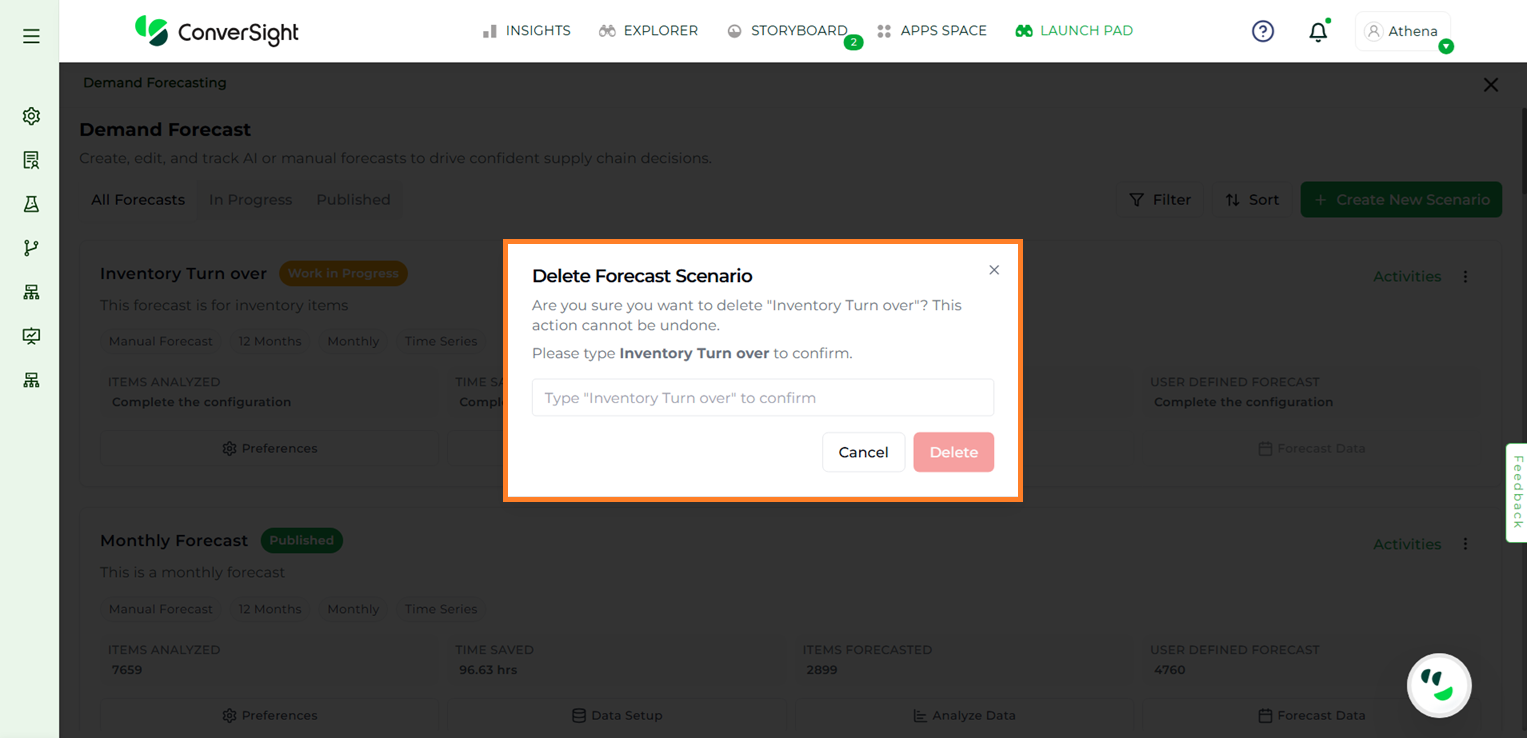This screenshot has width=1527, height=738.
Task: Click the confirmation text input field
Action: (x=762, y=398)
